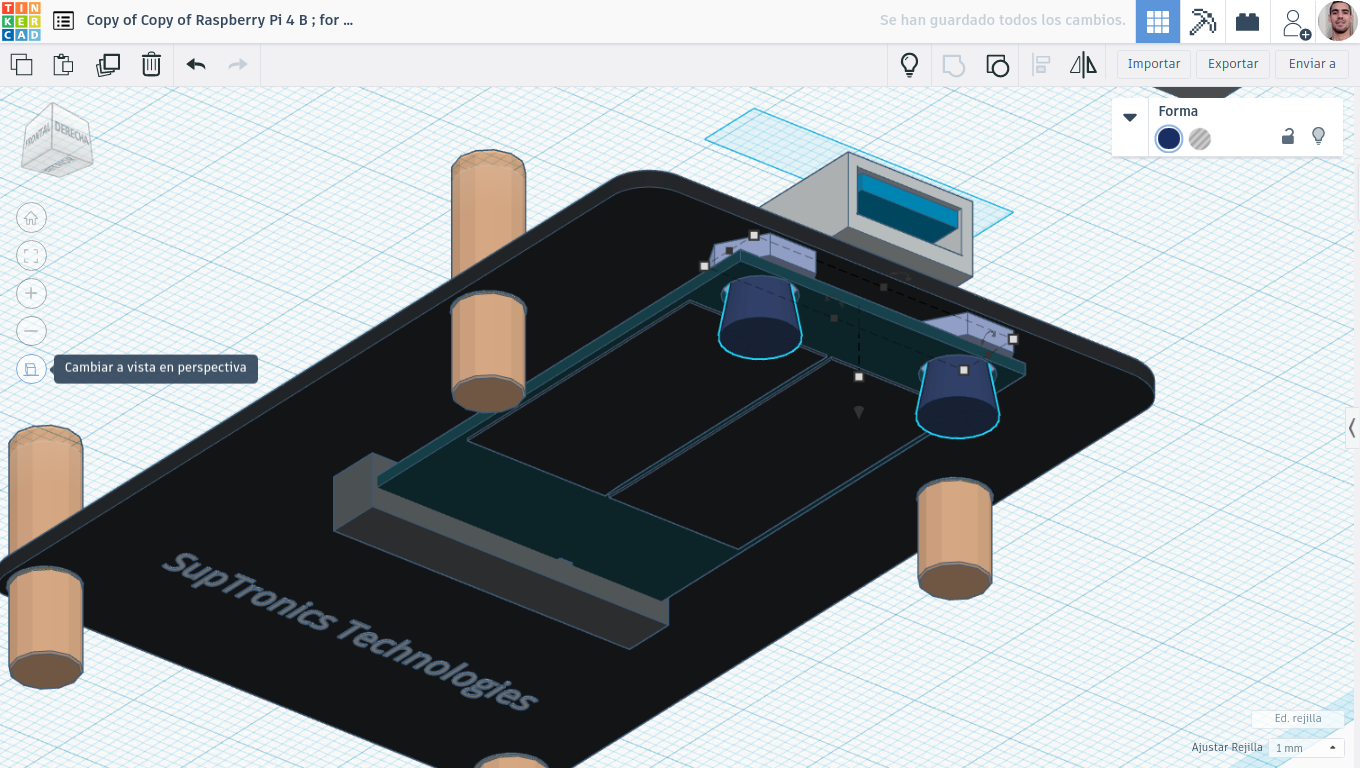1360x768 pixels.
Task: Show all hidden objects lightbulb icon
Action: coord(909,65)
